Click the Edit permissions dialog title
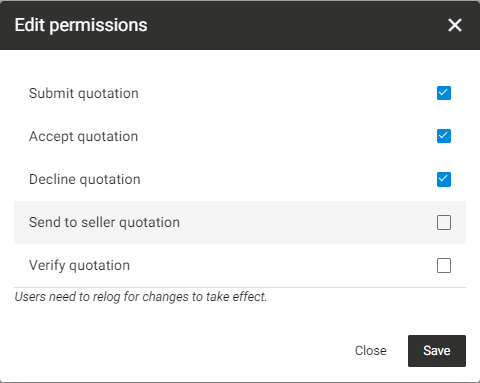This screenshot has height=383, width=480. point(81,25)
